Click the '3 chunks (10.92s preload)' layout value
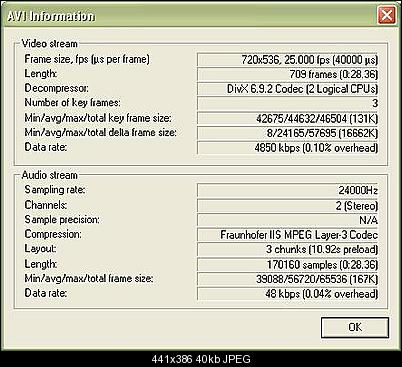The image size is (402, 367). pos(287,249)
